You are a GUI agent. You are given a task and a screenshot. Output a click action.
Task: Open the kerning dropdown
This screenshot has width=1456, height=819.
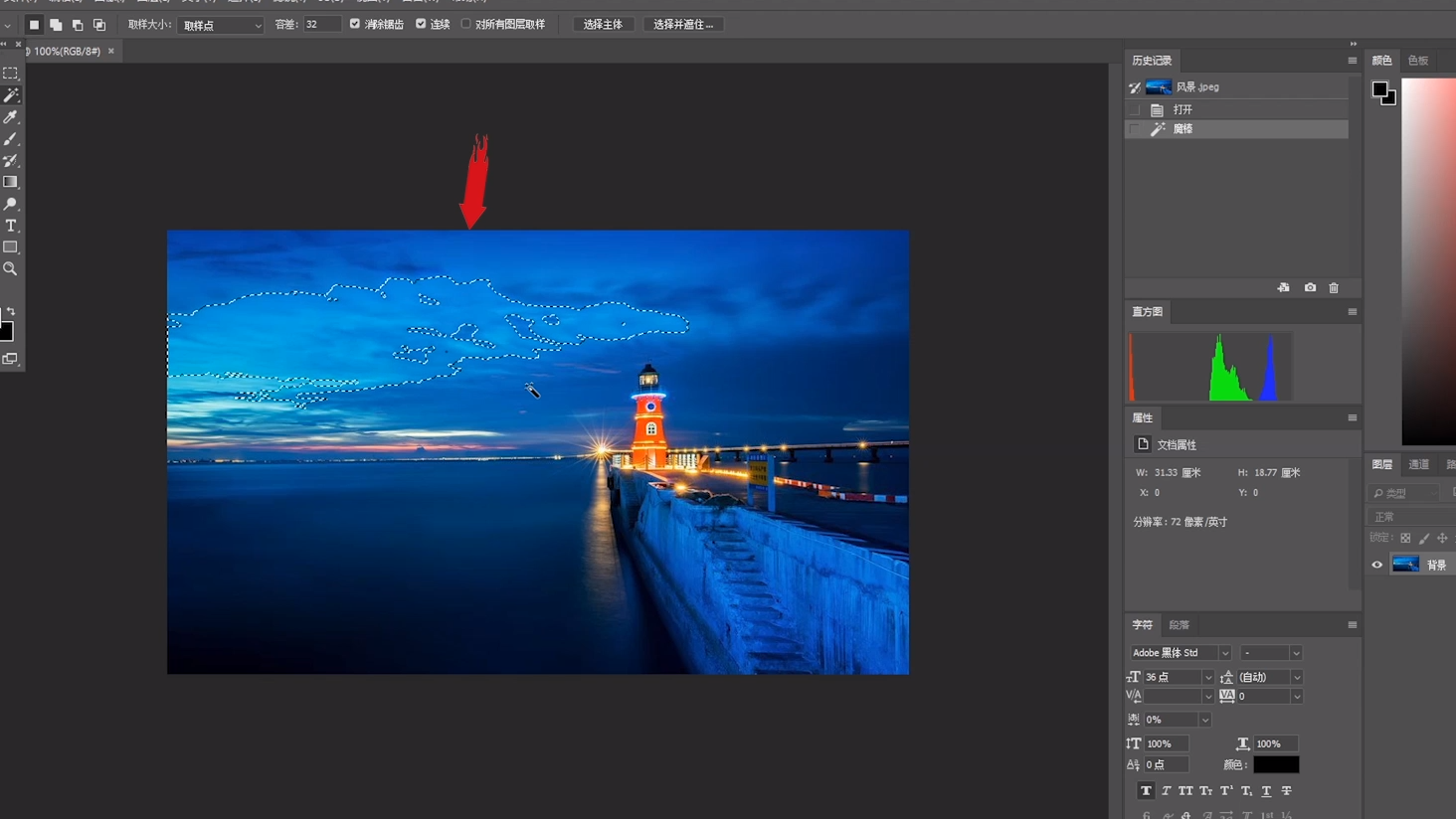(x=1208, y=697)
